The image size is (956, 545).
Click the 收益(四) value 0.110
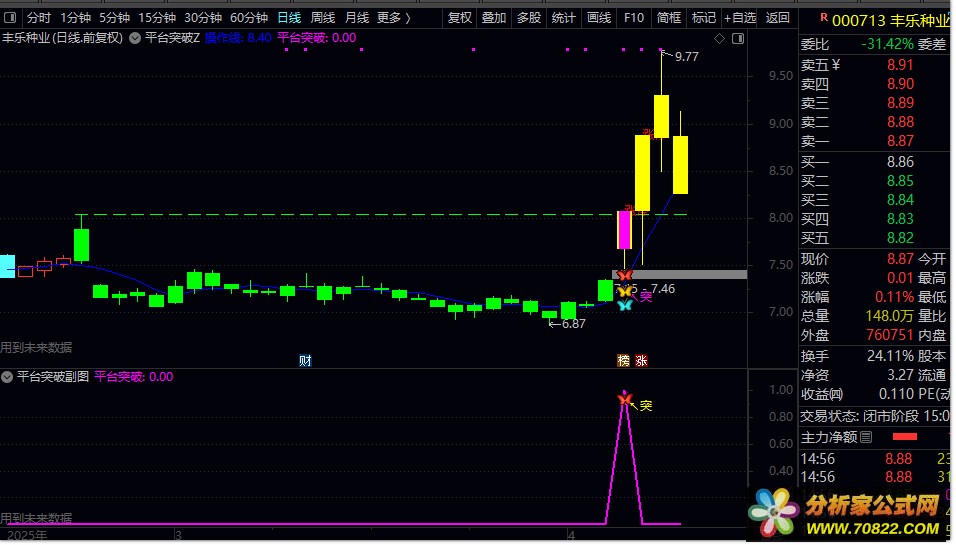click(896, 394)
